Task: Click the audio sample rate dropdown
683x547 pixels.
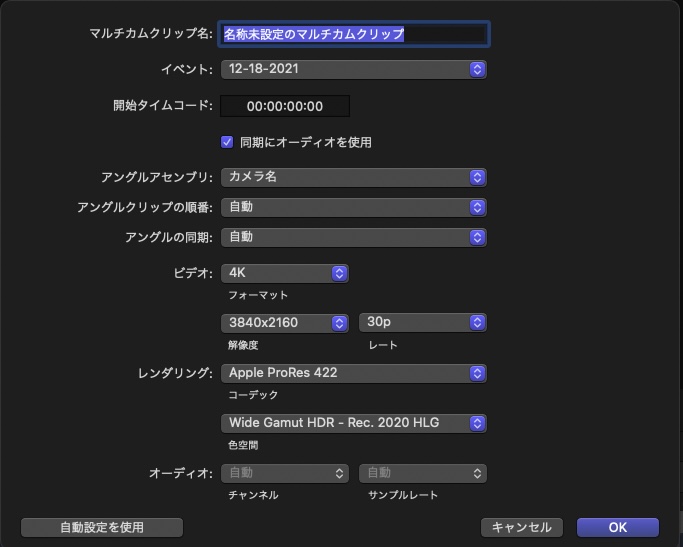Action: [x=422, y=472]
